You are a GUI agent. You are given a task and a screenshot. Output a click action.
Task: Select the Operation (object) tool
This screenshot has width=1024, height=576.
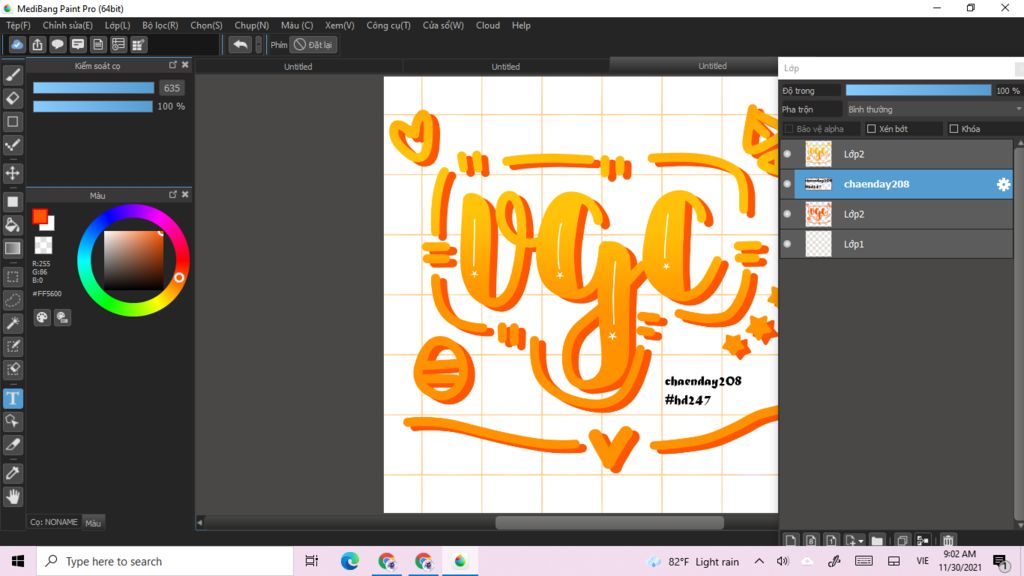pos(13,421)
